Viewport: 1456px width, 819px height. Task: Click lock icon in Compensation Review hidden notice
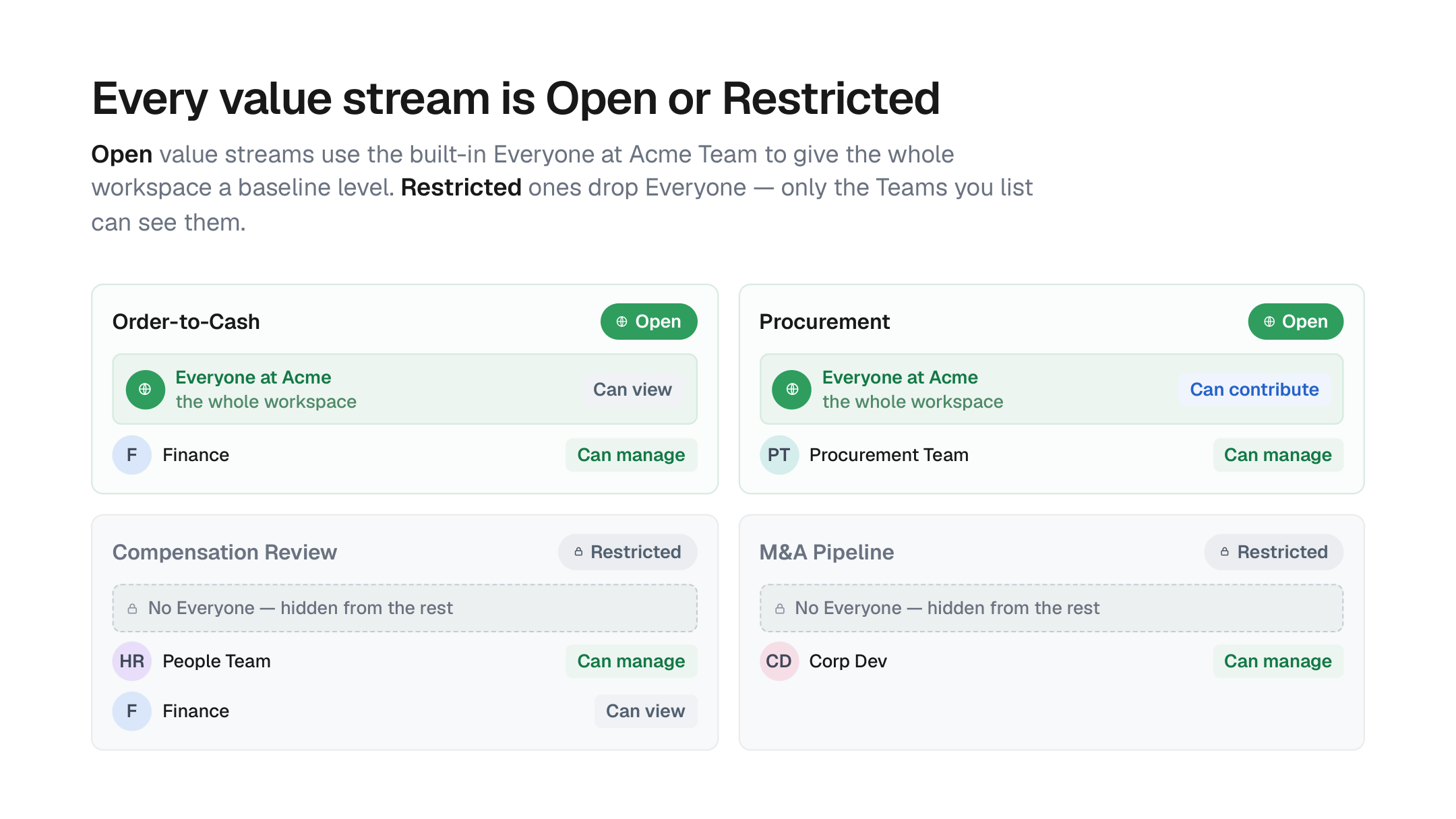click(x=133, y=609)
